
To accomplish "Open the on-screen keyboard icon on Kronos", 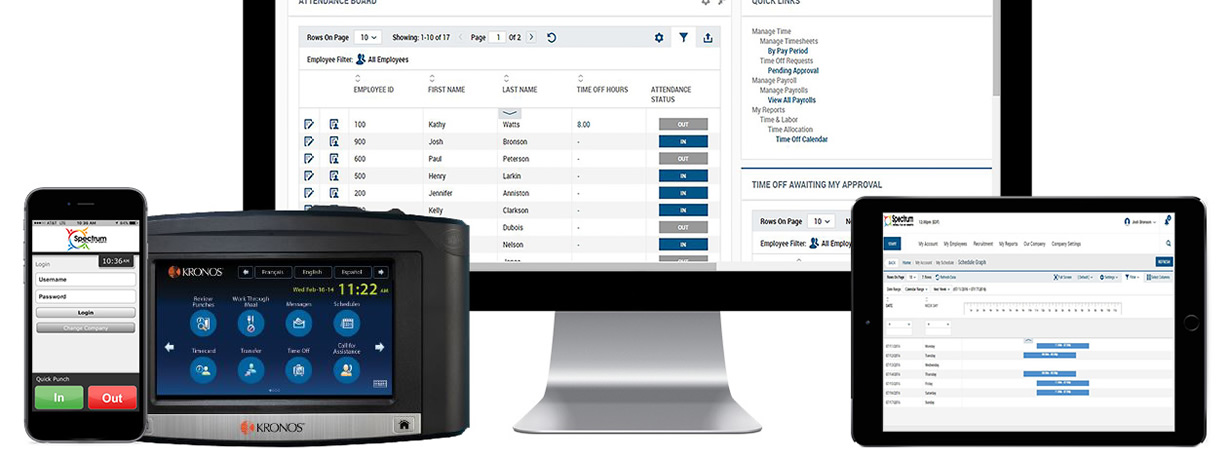I will coord(380,384).
